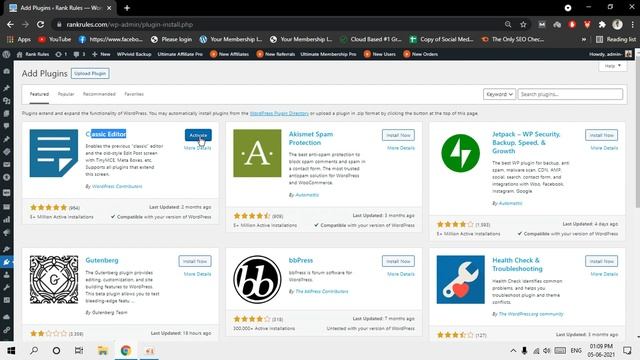Open Ultimate Affiliate Pro in admin bar
This screenshot has height=360, width=640.
pos(180,54)
